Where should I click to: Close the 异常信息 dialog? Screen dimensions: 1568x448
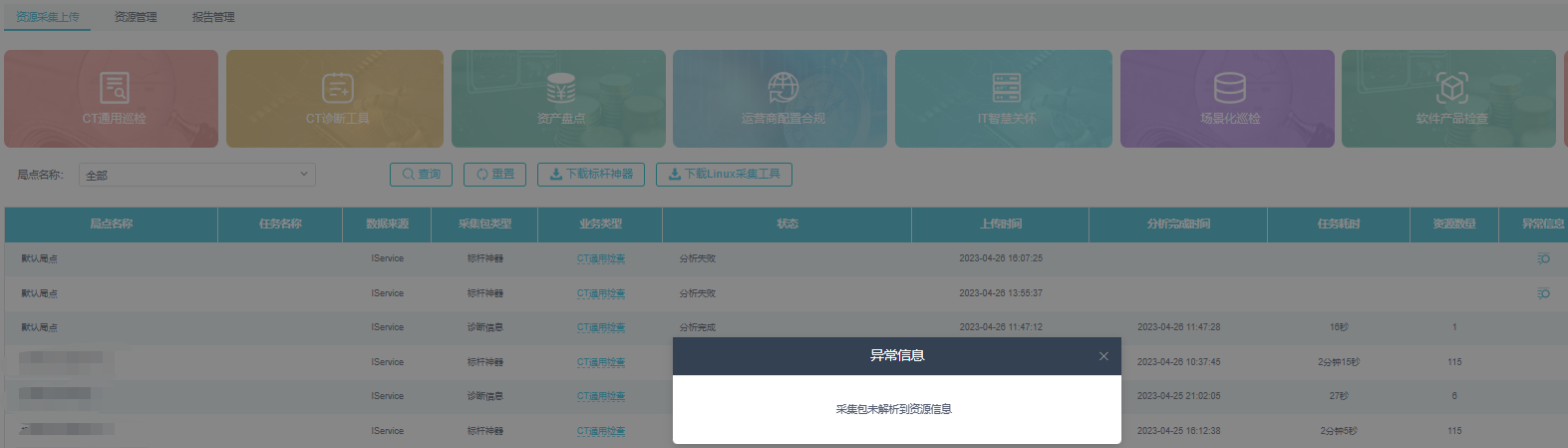click(x=1103, y=356)
